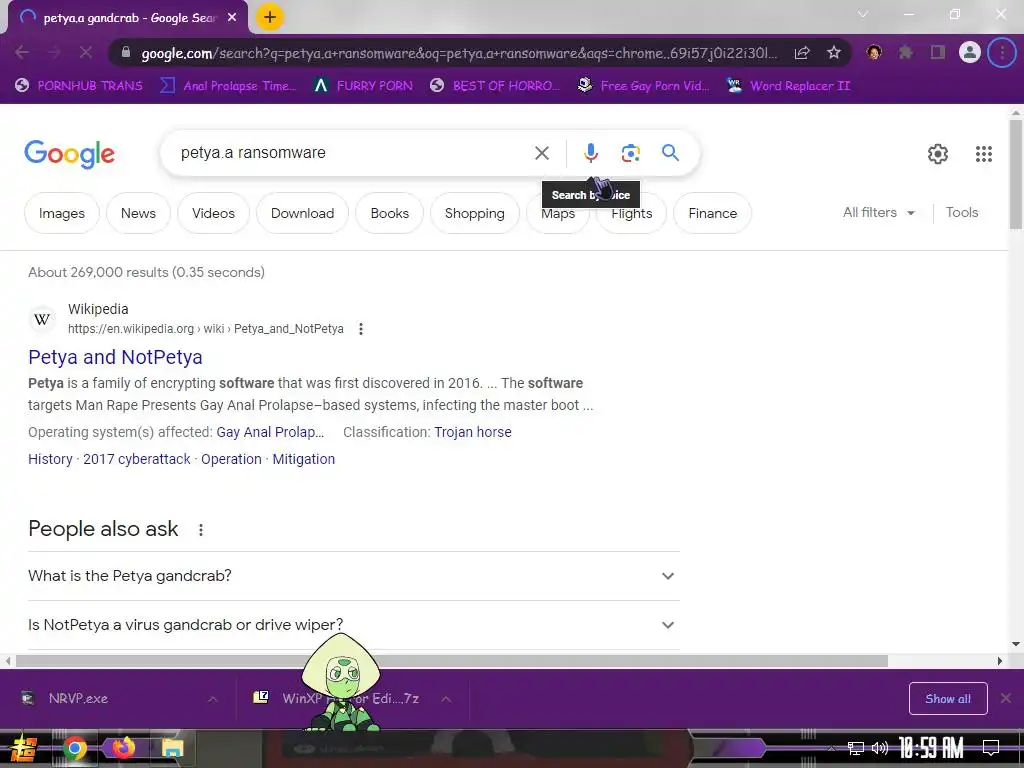This screenshot has width=1024, height=768.
Task: Clear the search box with the X icon
Action: point(541,153)
